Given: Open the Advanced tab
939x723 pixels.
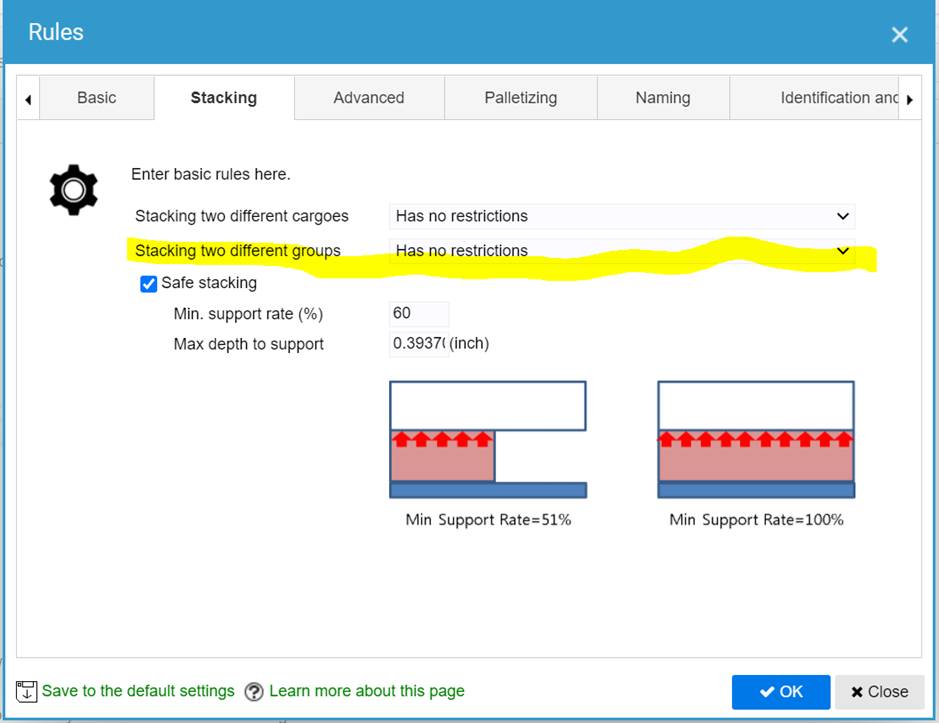Looking at the screenshot, I should [x=369, y=98].
